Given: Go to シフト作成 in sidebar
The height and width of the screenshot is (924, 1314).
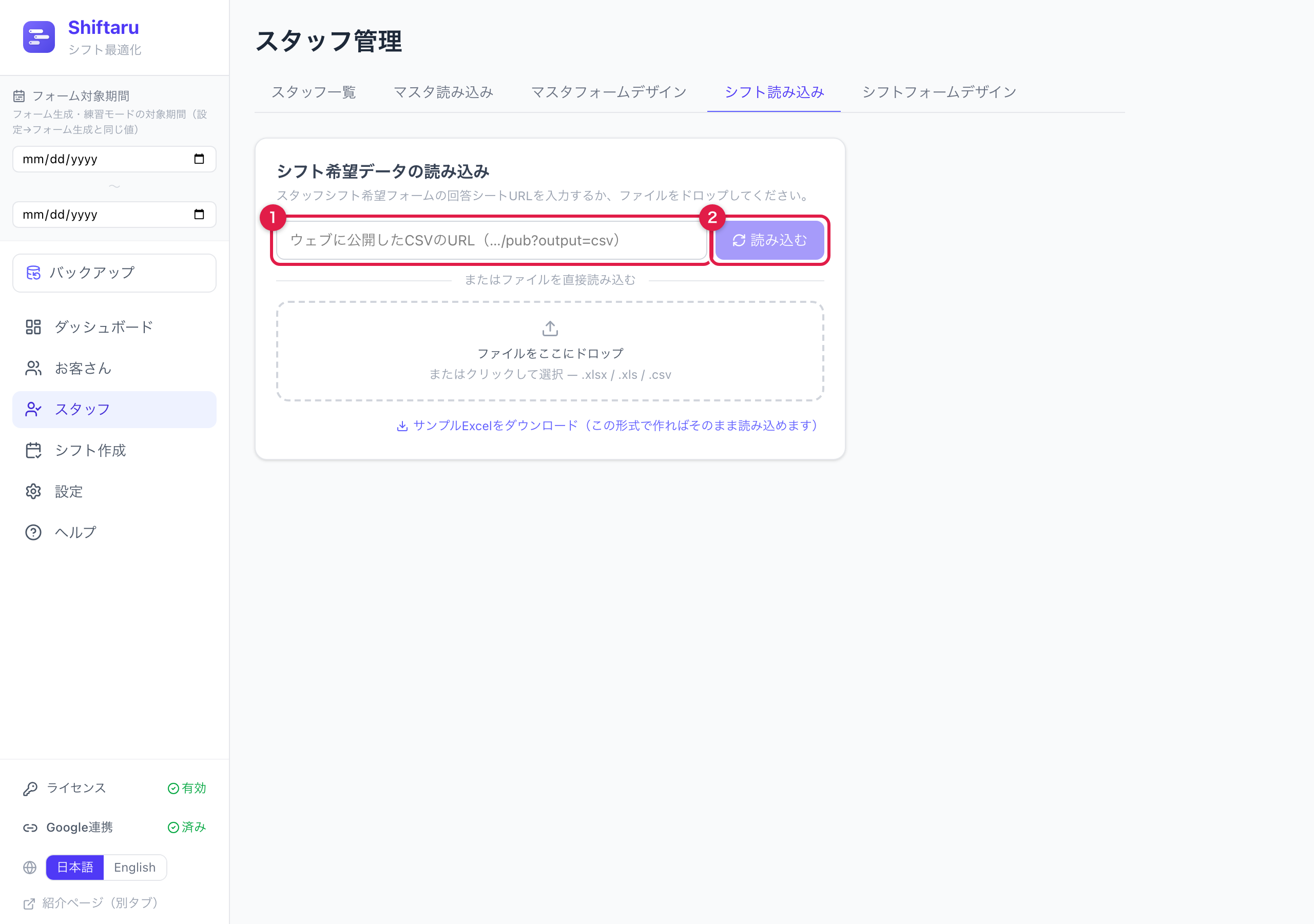Looking at the screenshot, I should click(114, 451).
